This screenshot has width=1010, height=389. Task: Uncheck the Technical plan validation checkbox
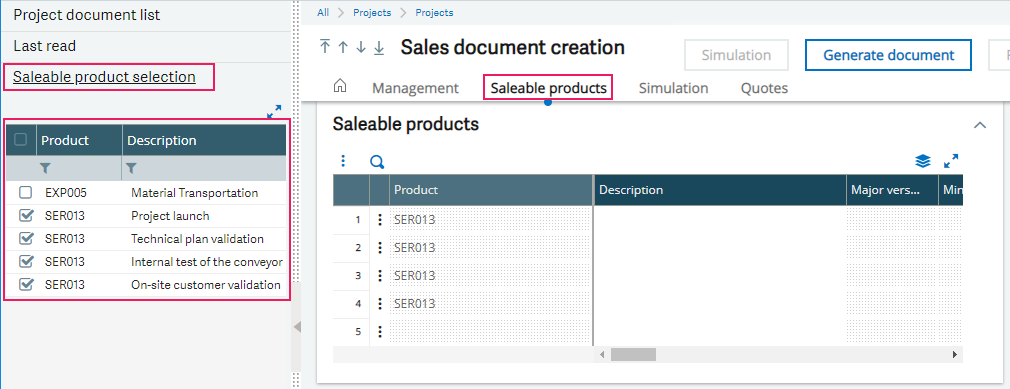(26, 238)
